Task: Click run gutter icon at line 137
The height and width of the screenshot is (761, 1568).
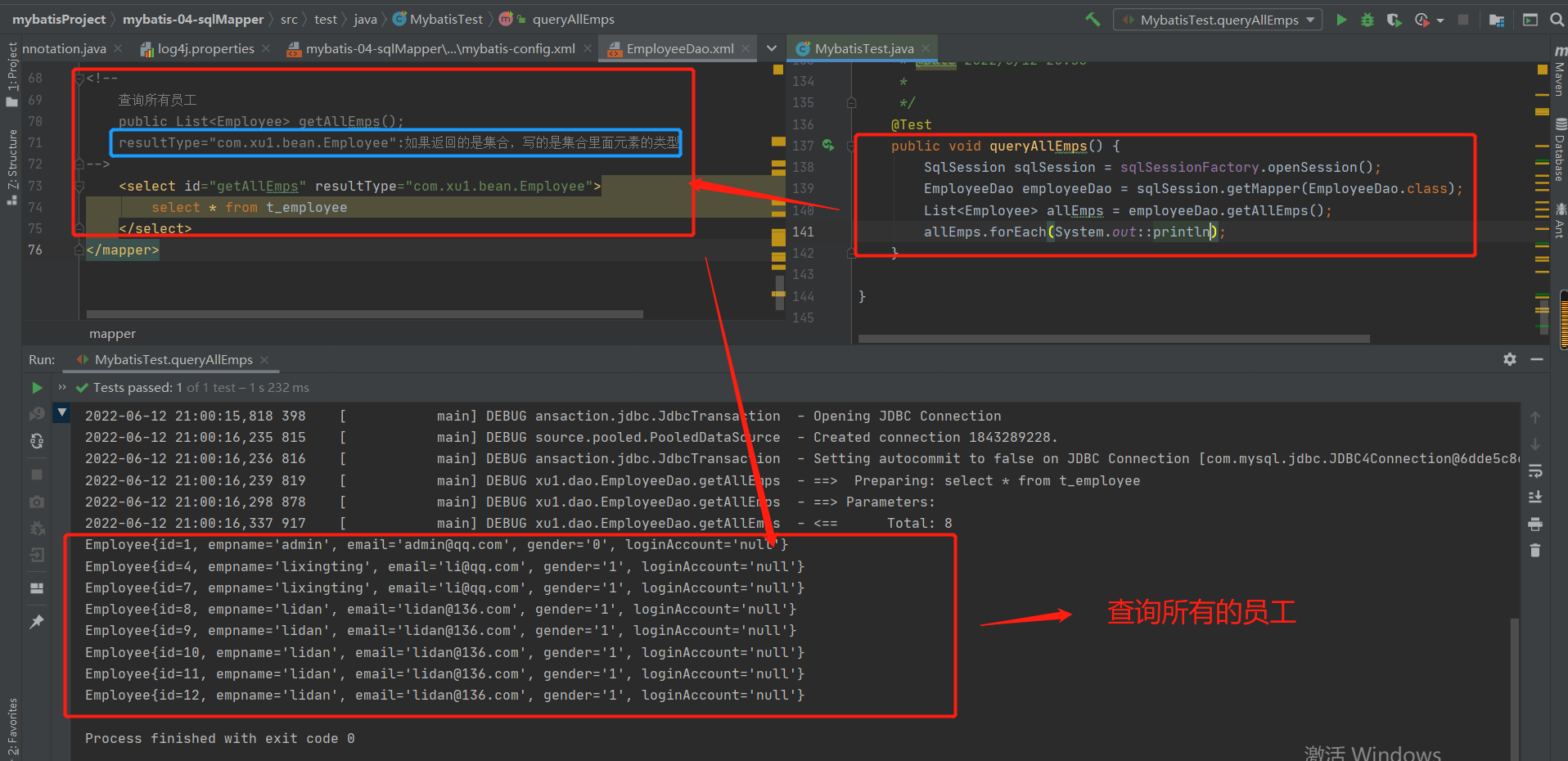Action: coord(828,145)
